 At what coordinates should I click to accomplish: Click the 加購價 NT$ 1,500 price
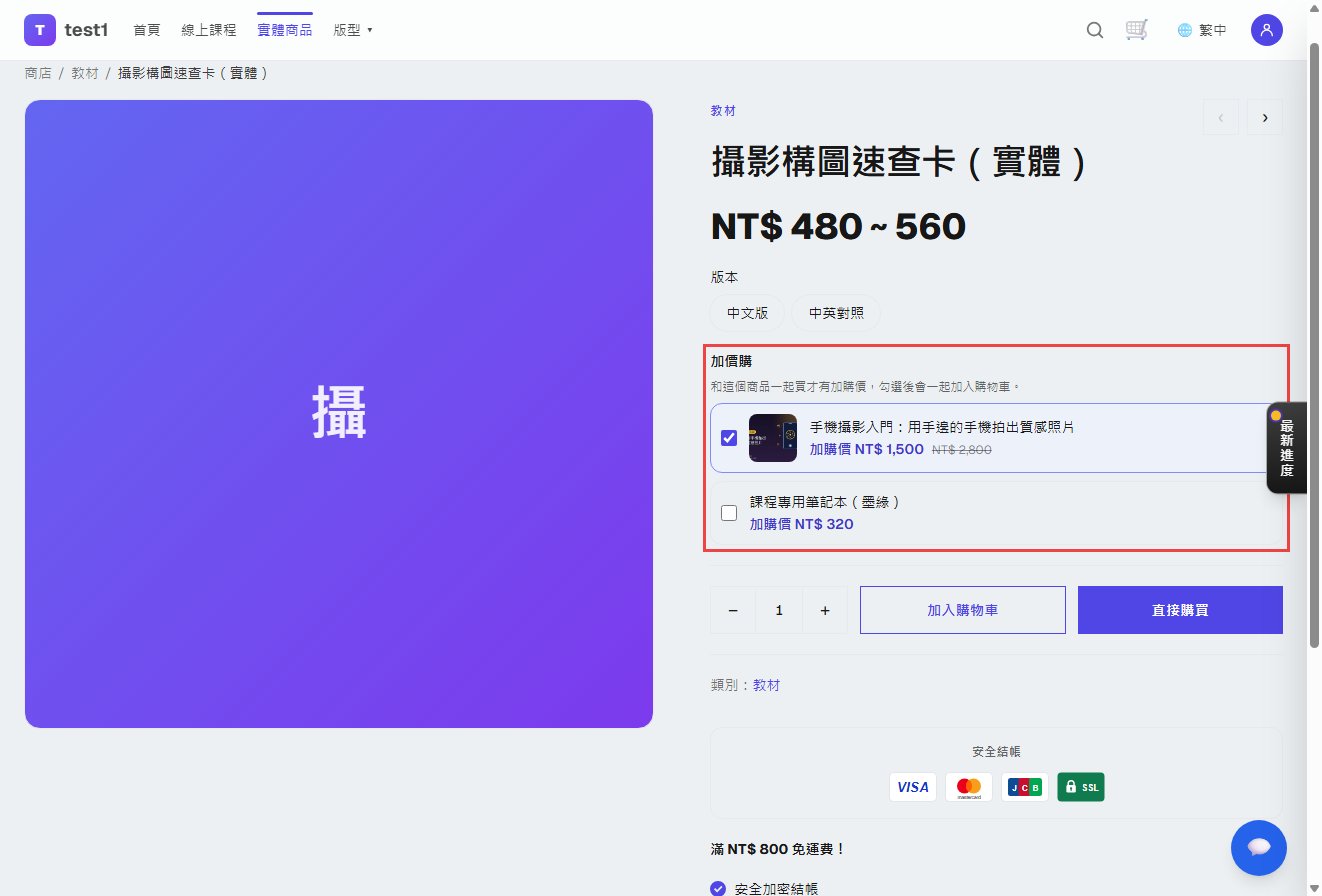(867, 449)
